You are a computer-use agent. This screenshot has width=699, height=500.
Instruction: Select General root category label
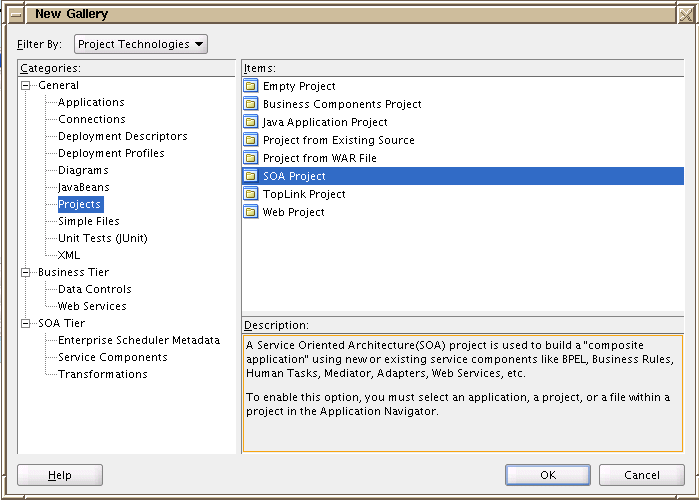tap(58, 85)
